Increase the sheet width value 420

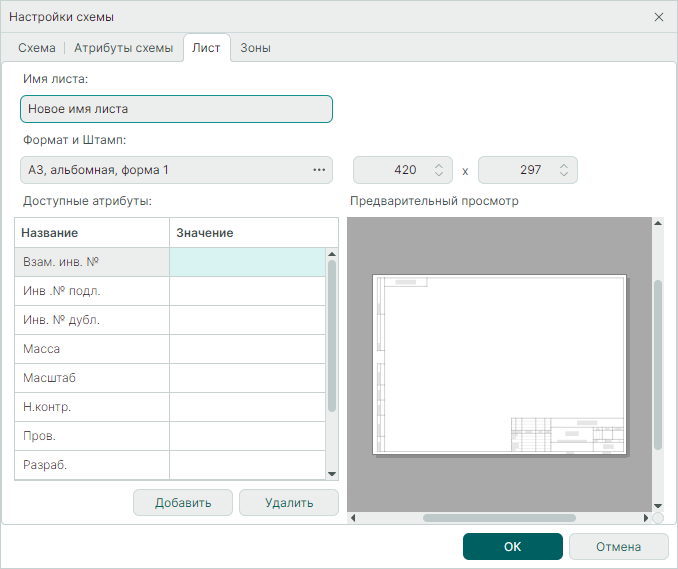[438, 165]
